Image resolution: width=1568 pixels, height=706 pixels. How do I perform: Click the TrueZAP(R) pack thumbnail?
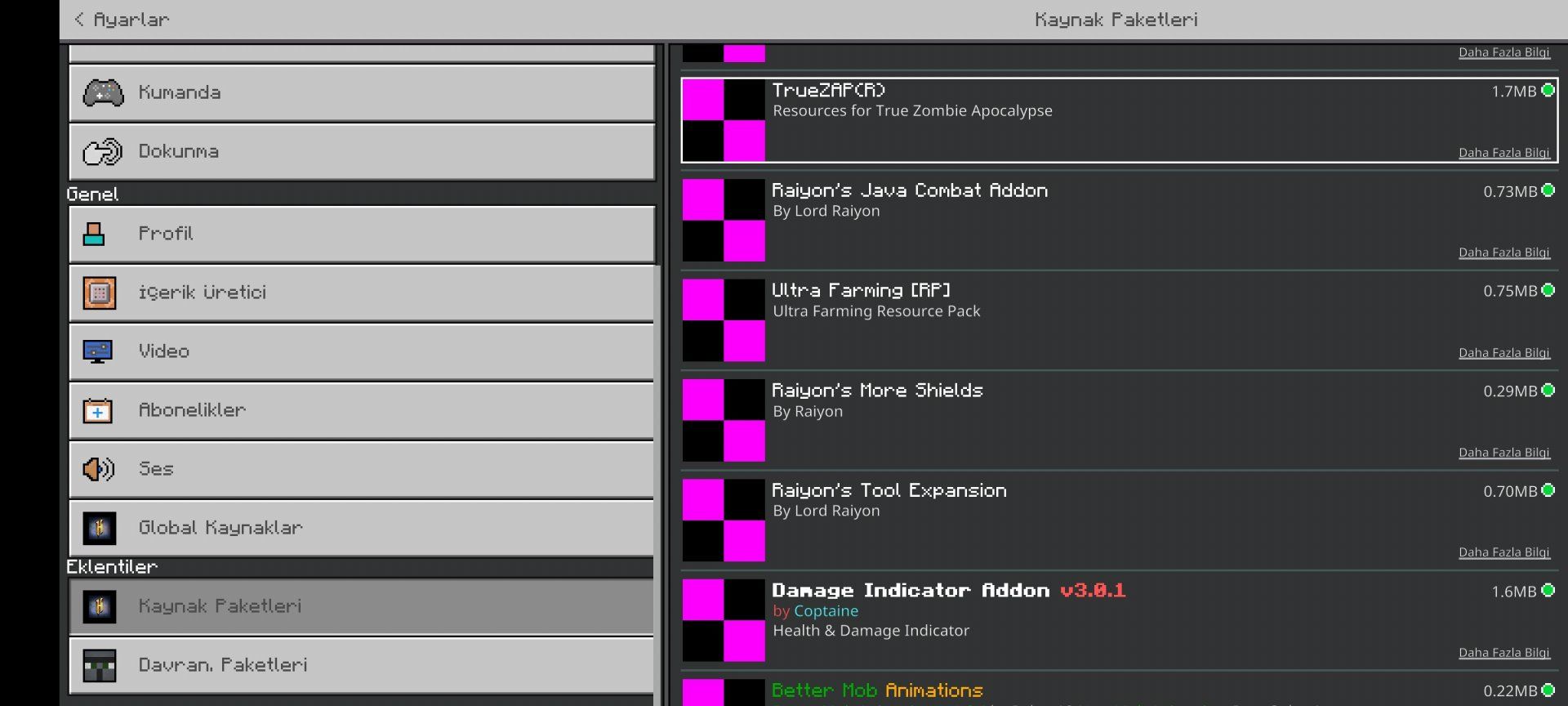[x=724, y=120]
